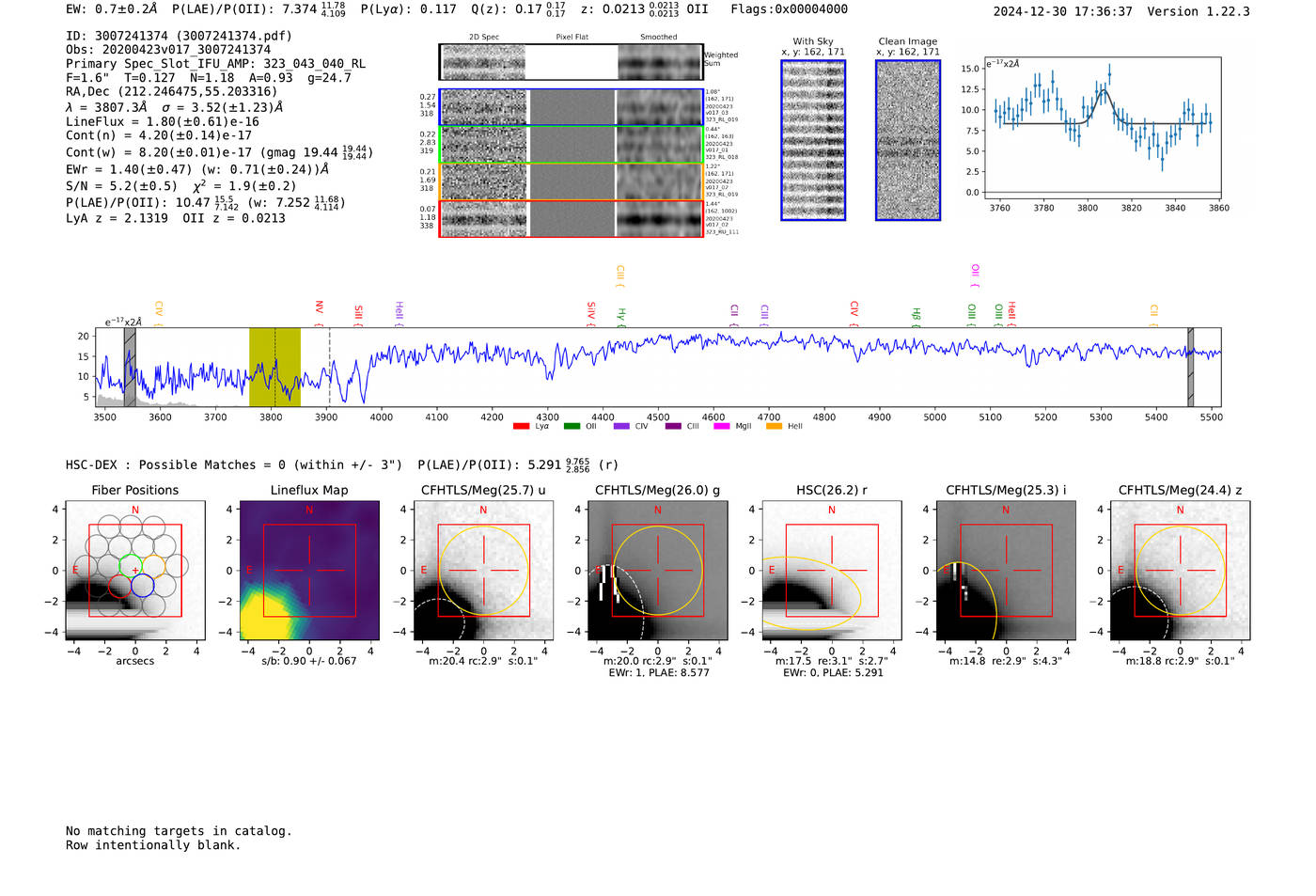View the CFHTLS/Meg(25.7) u cutout
Viewport: 1316px width, 896px height.
coord(483,571)
